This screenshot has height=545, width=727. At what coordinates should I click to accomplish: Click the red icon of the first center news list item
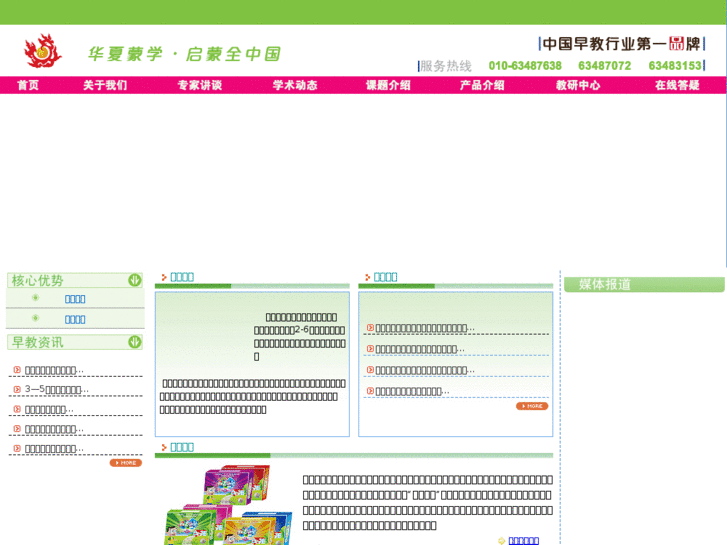(370, 327)
